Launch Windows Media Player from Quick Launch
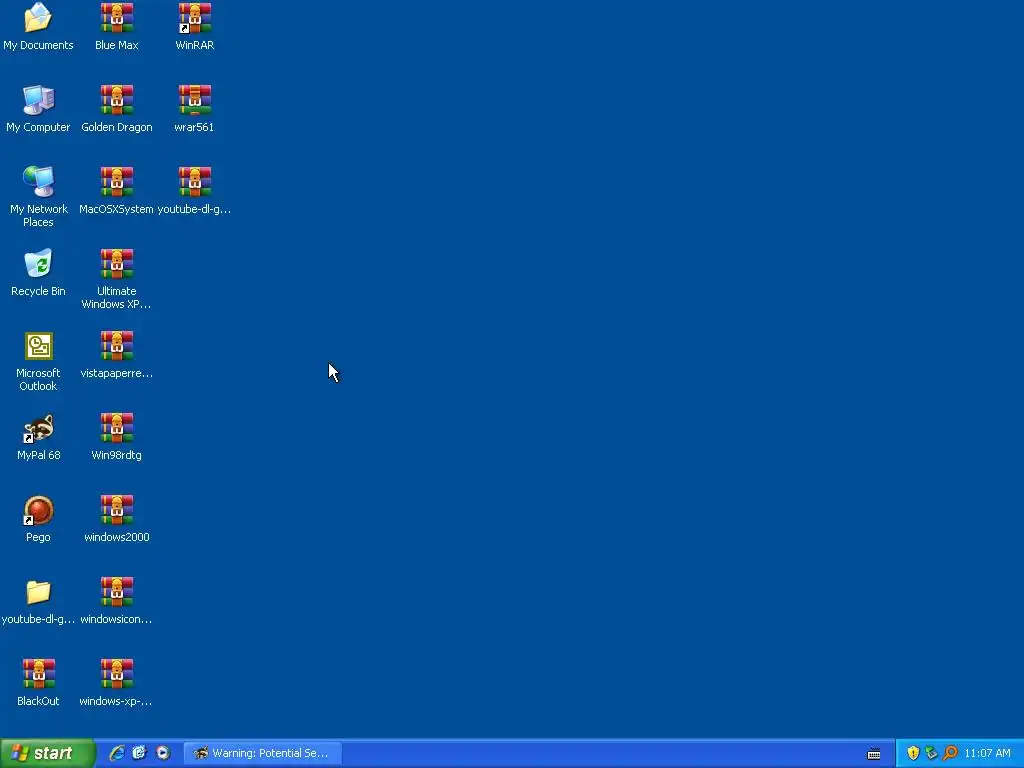Image resolution: width=1024 pixels, height=768 pixels. pyautogui.click(x=163, y=753)
